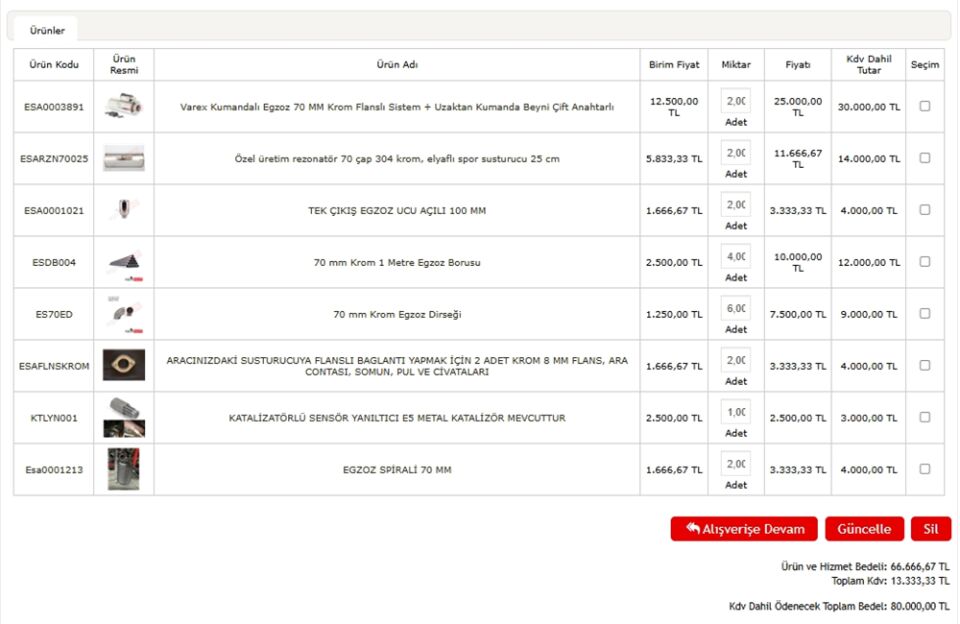This screenshot has height=624, width=960.
Task: Click the Ürün ve Hizmet Bedeli amount
Action: coord(920,566)
